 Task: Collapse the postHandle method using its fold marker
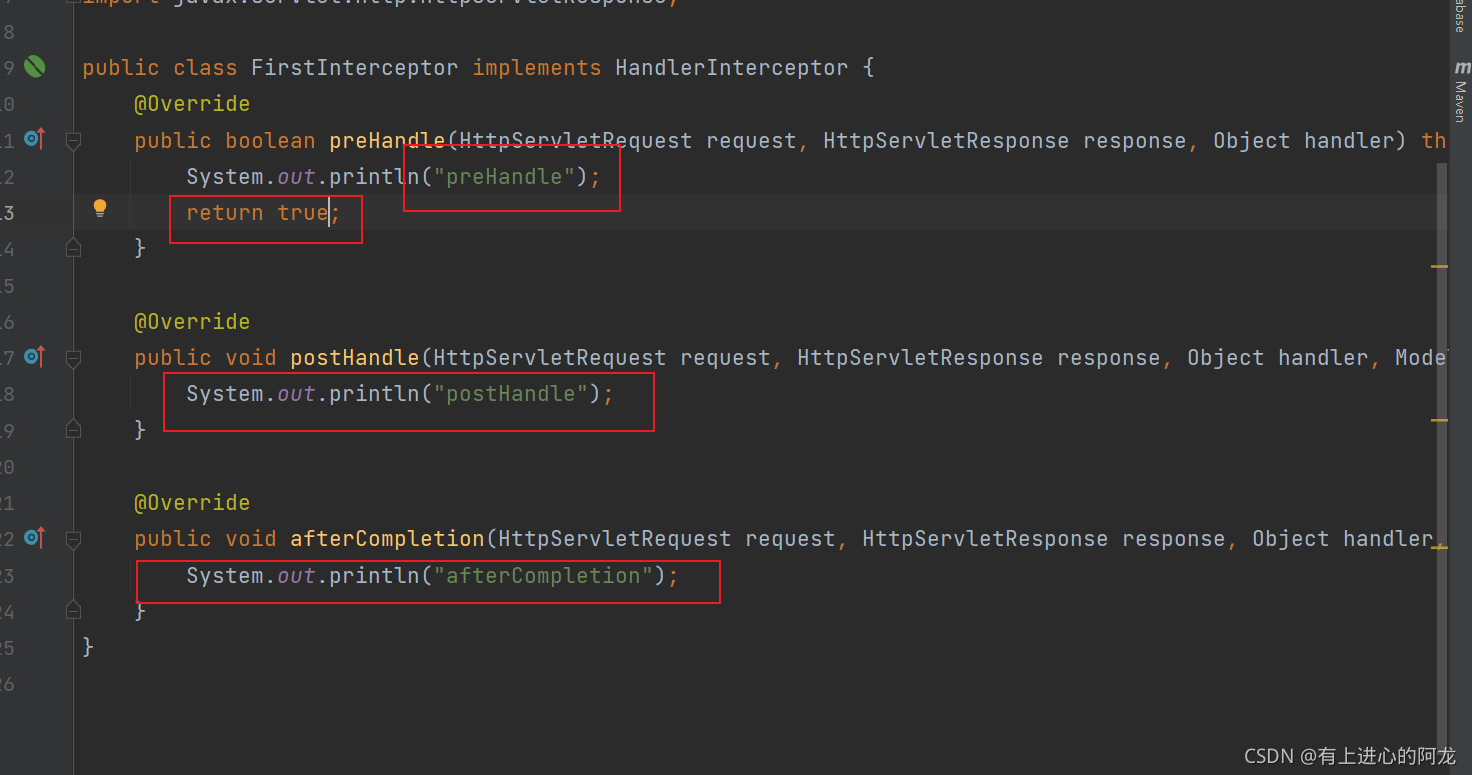coord(73,358)
